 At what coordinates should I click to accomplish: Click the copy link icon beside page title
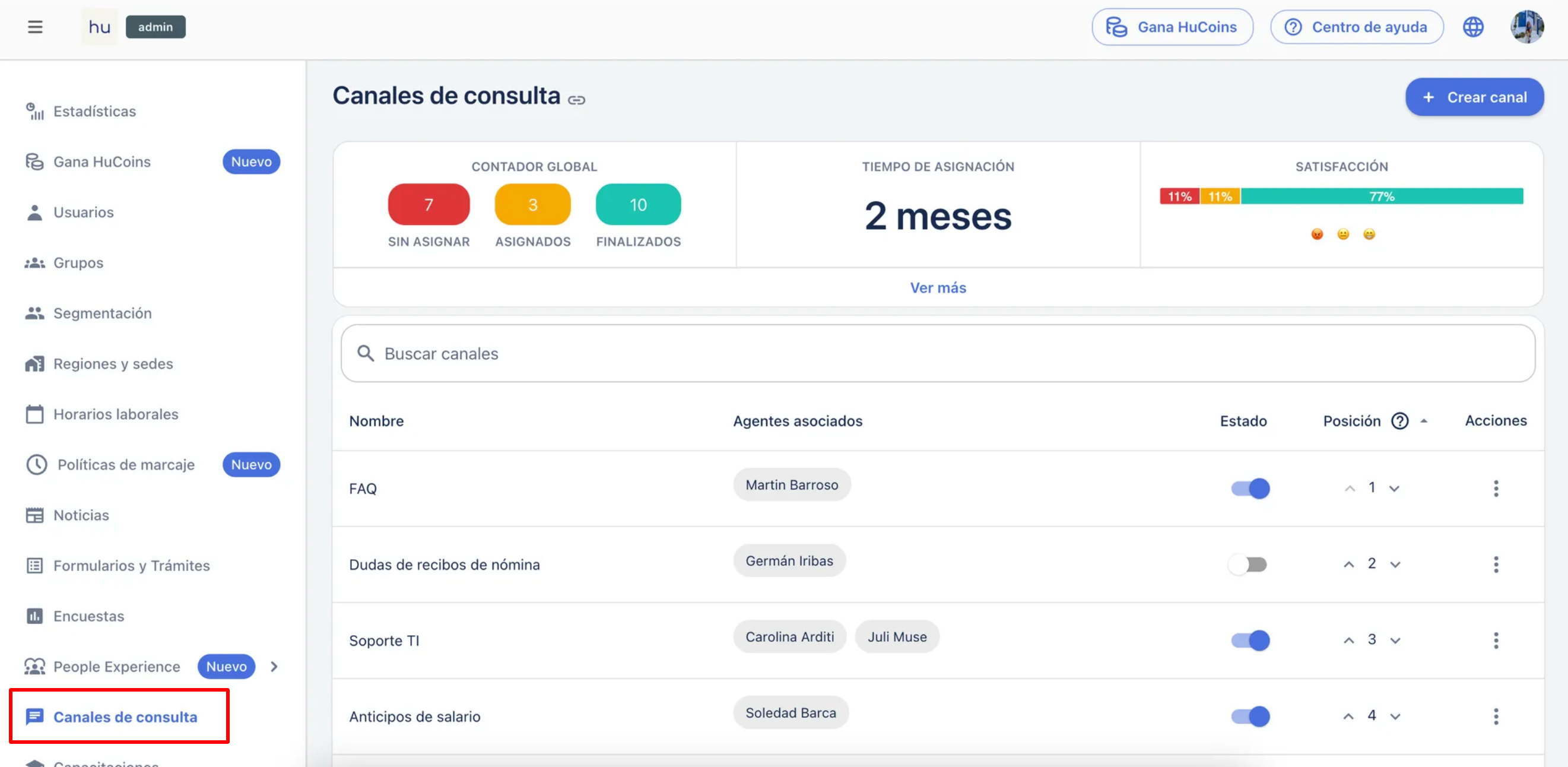click(576, 100)
